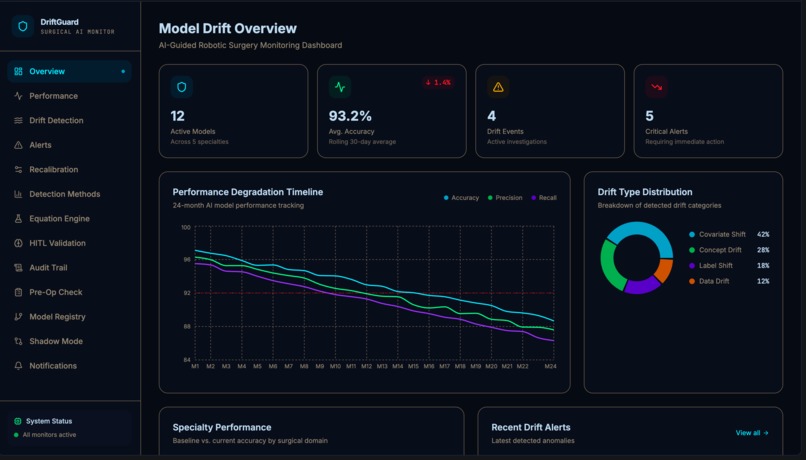Viewport: 806px width, 460px height.
Task: Click the down 1.4% badge on accuracy card
Action: coord(438,82)
